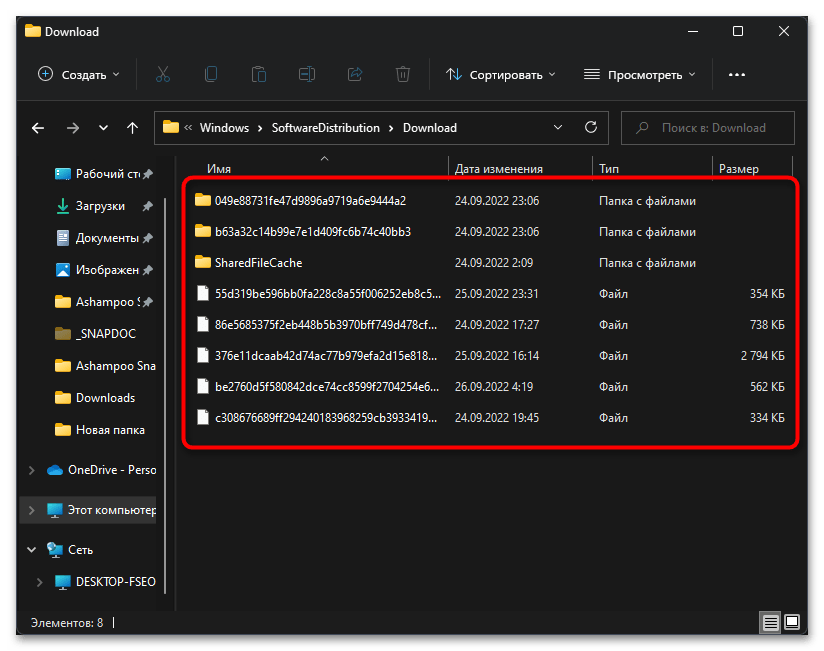Refresh the Download folder view
This screenshot has height=651, width=824.
tap(591, 127)
